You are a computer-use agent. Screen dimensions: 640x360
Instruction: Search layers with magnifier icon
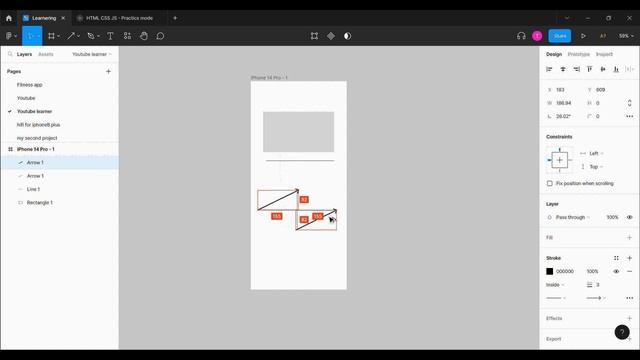[10, 54]
